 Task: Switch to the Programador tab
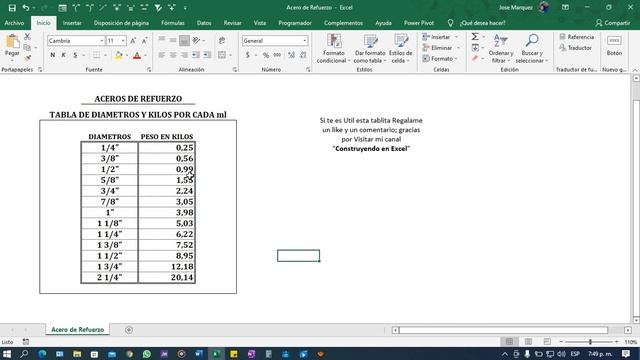point(295,23)
